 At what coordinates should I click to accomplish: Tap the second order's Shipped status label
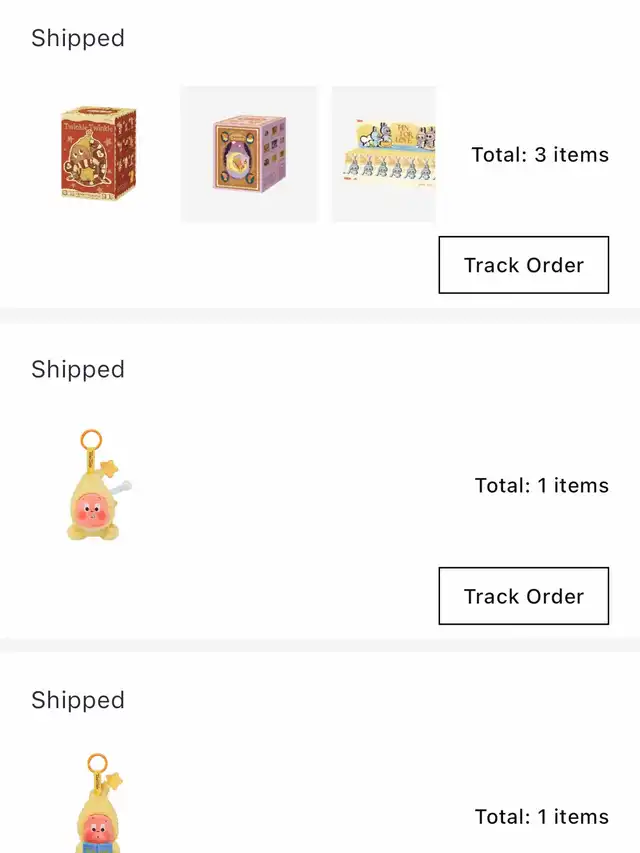(78, 369)
